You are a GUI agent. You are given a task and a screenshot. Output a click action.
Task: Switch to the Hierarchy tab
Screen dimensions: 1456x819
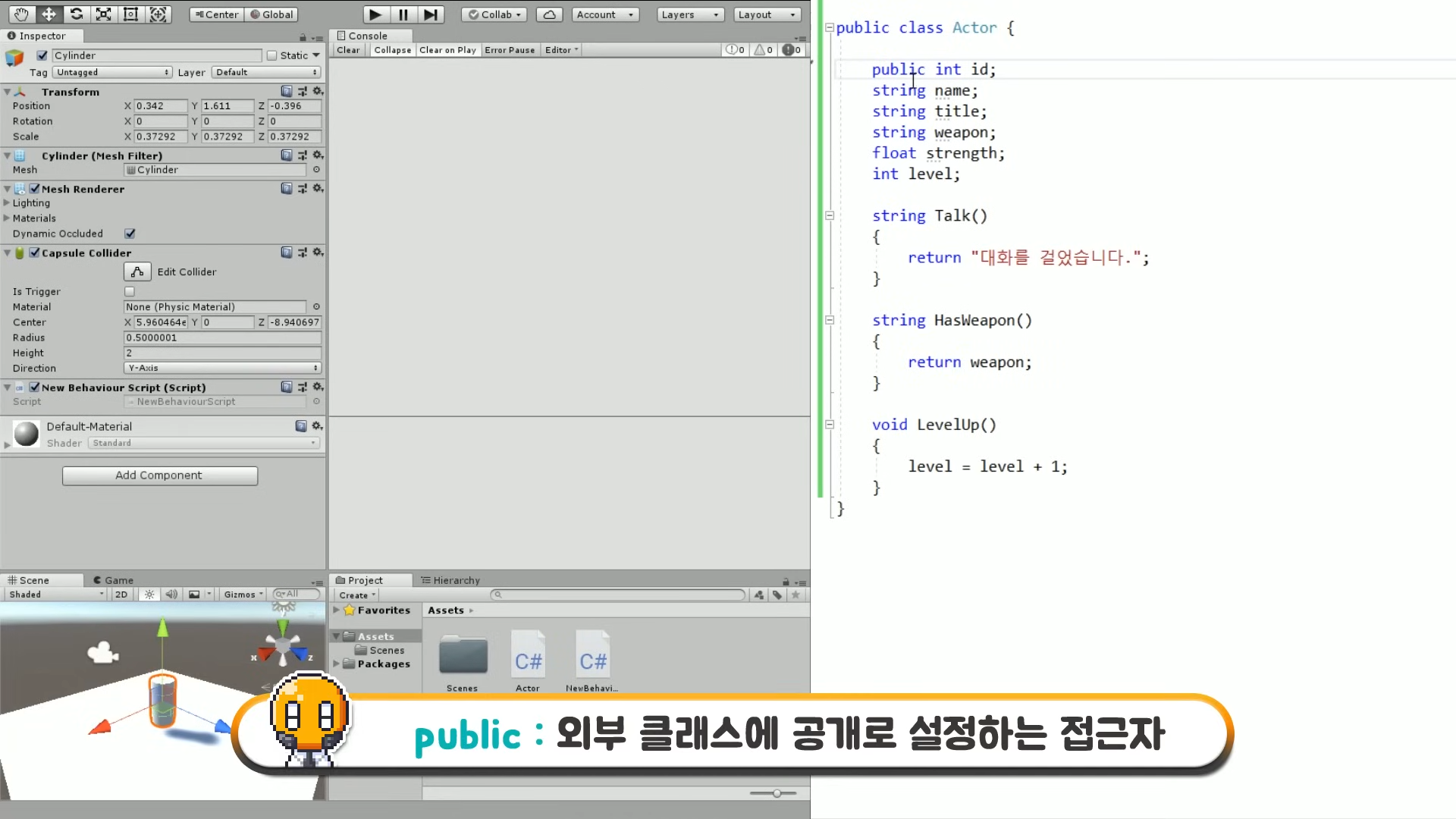coord(450,580)
